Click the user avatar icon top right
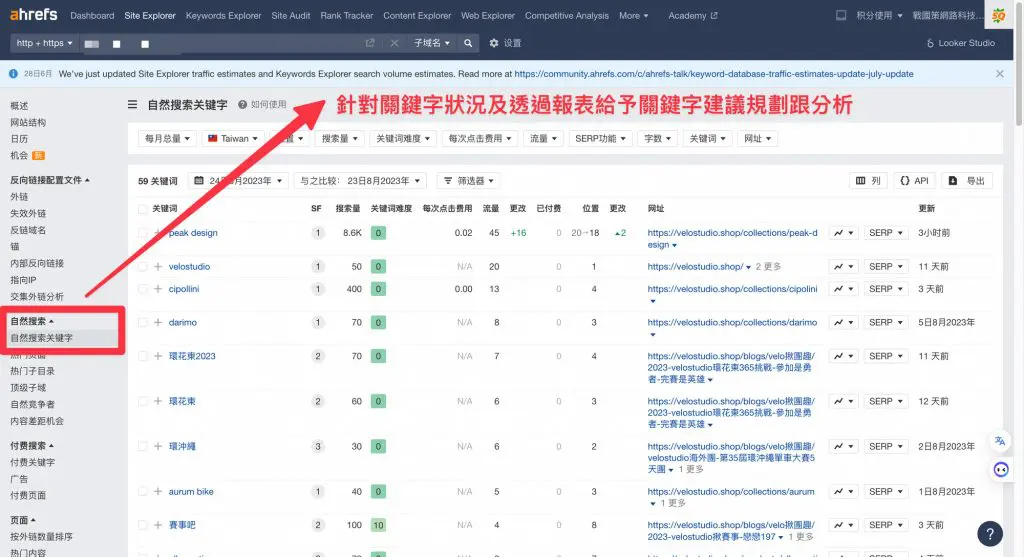Viewport: 1024px width, 557px height. [999, 16]
